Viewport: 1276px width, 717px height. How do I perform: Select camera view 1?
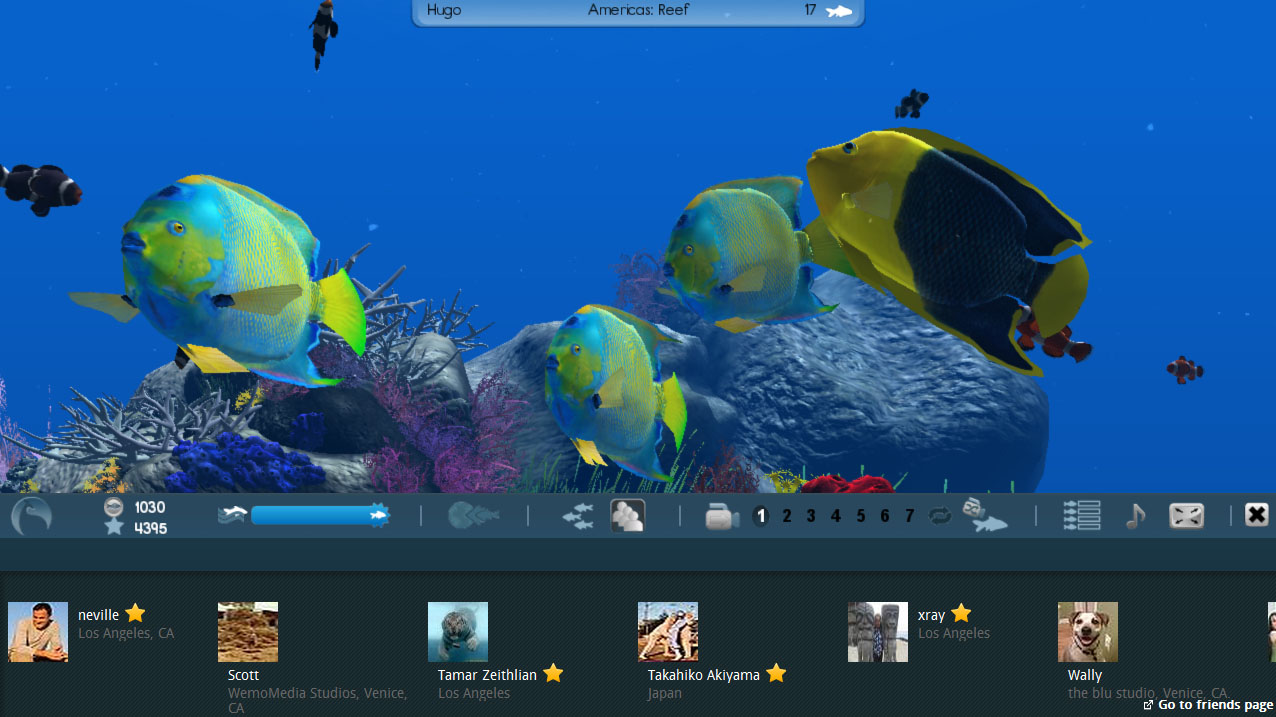[x=761, y=516]
